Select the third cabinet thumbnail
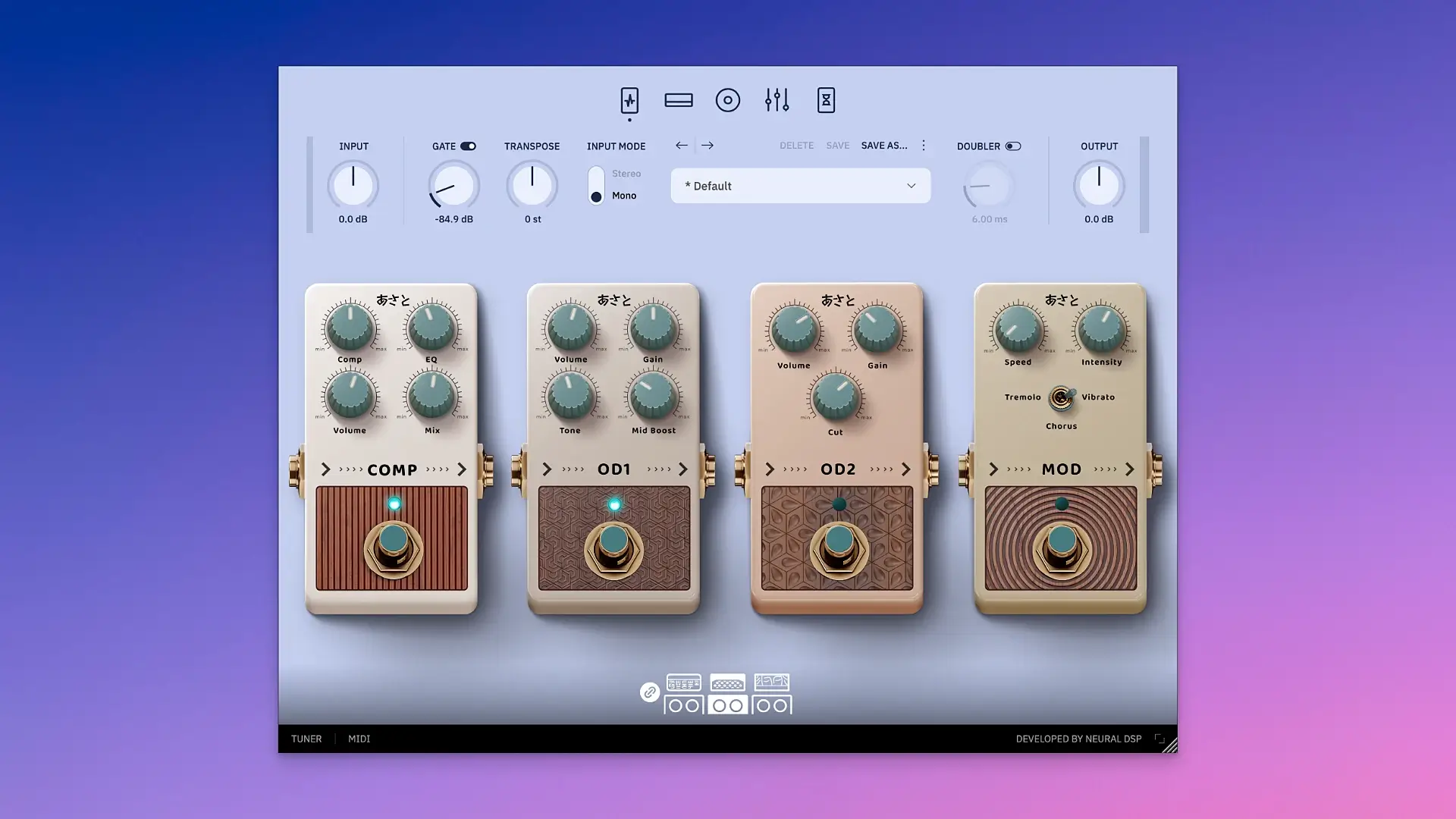This screenshot has width=1456, height=819. tap(772, 705)
